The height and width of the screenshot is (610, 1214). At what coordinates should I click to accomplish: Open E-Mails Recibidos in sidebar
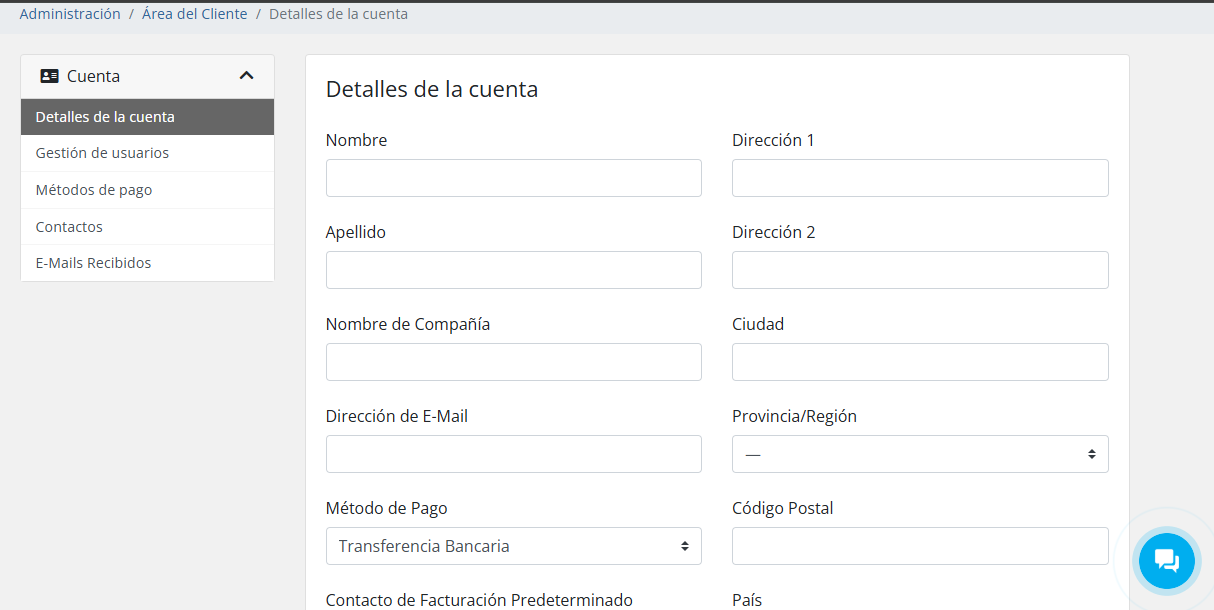93,263
